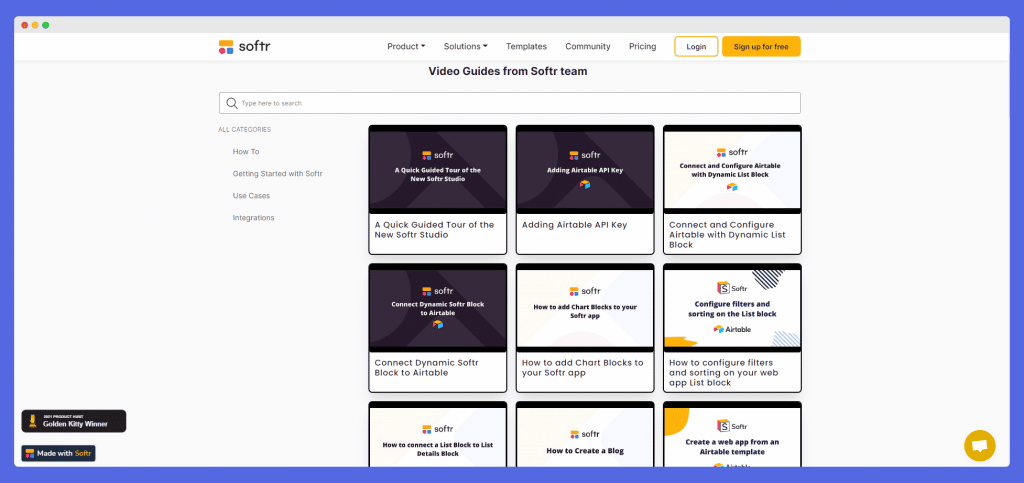Open Connect and Configure Airtable thumbnail

click(x=732, y=170)
